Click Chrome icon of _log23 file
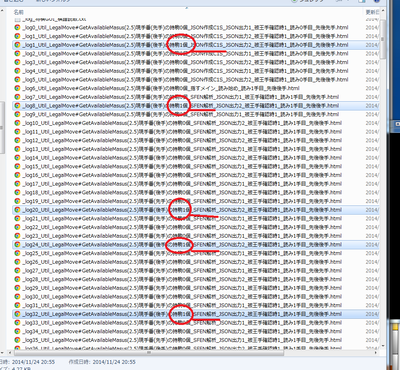Viewport: 400px width, 370px height. pos(17,236)
